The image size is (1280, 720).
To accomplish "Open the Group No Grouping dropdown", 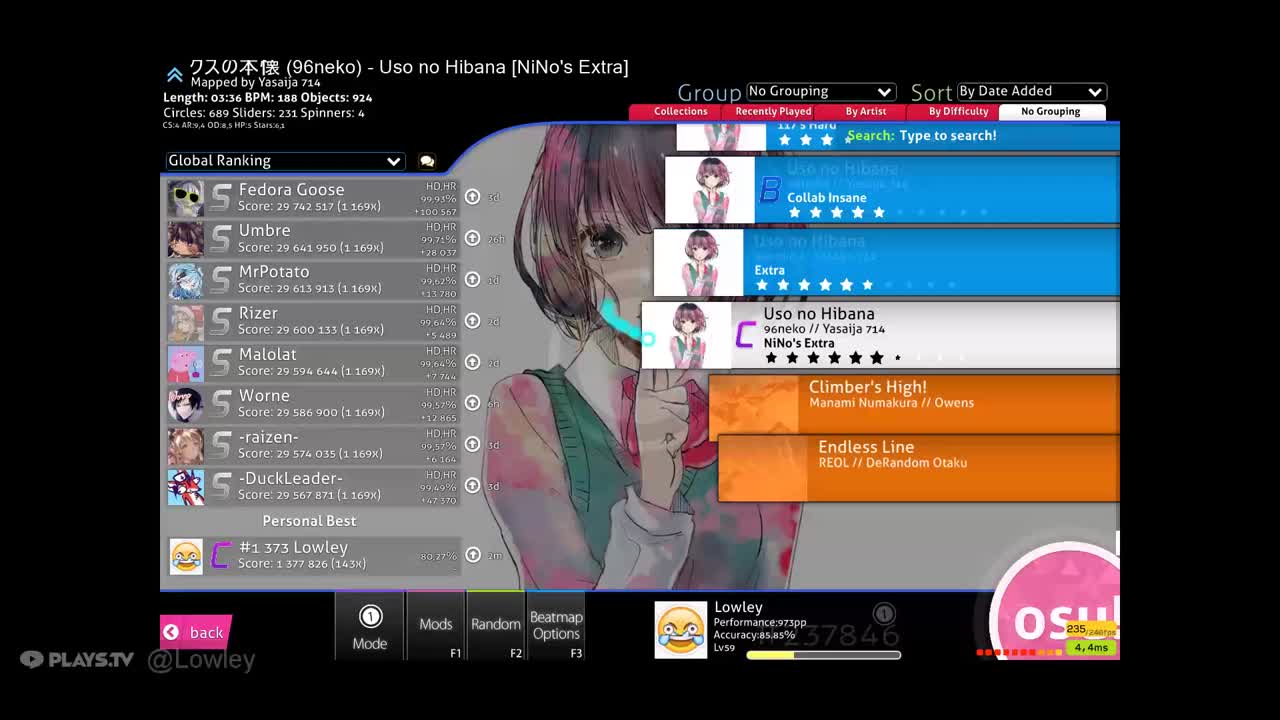I will coord(820,91).
